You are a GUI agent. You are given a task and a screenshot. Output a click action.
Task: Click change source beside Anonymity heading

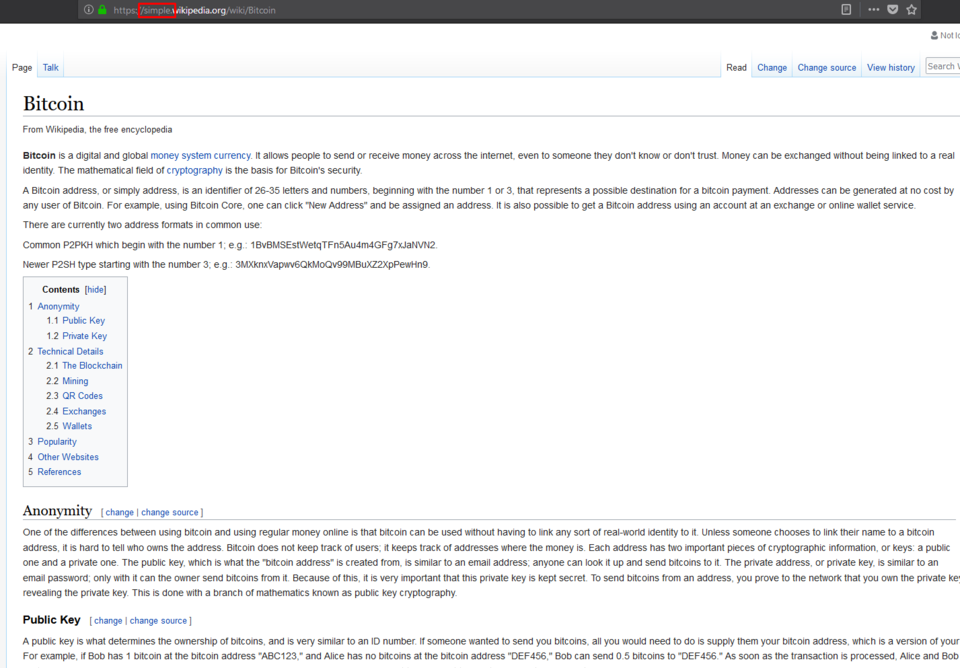tap(170, 512)
